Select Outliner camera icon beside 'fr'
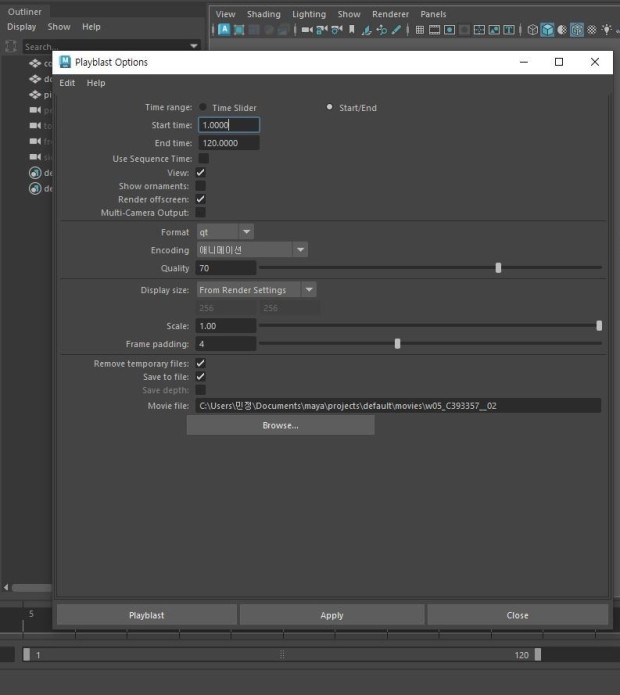The width and height of the screenshot is (620, 695). [x=35, y=141]
